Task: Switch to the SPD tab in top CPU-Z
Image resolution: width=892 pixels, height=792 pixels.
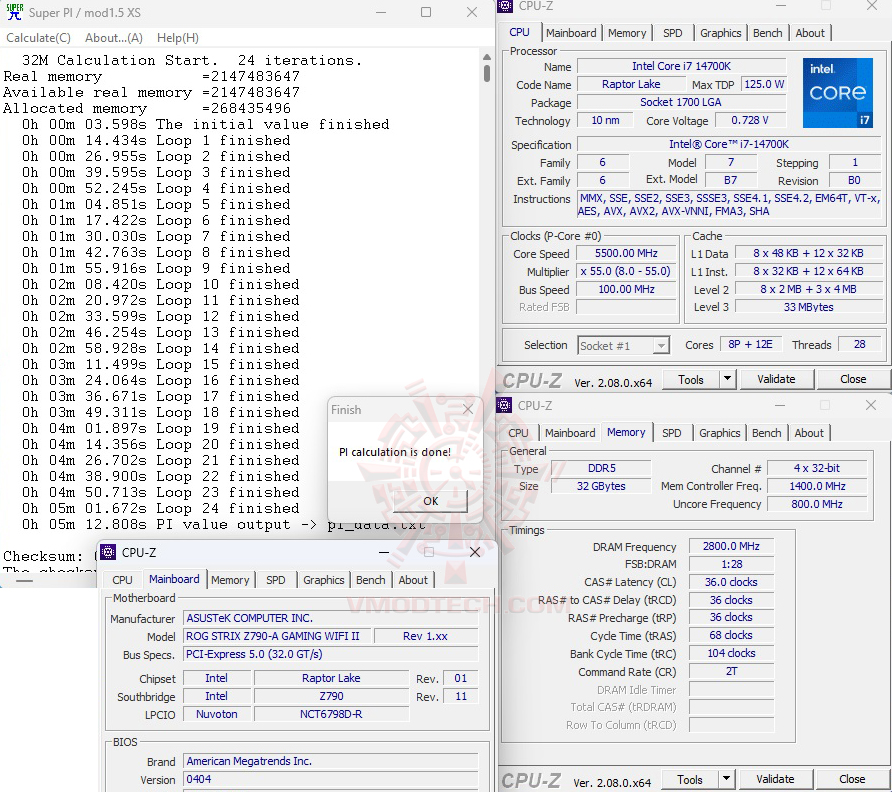Action: pyautogui.click(x=673, y=32)
